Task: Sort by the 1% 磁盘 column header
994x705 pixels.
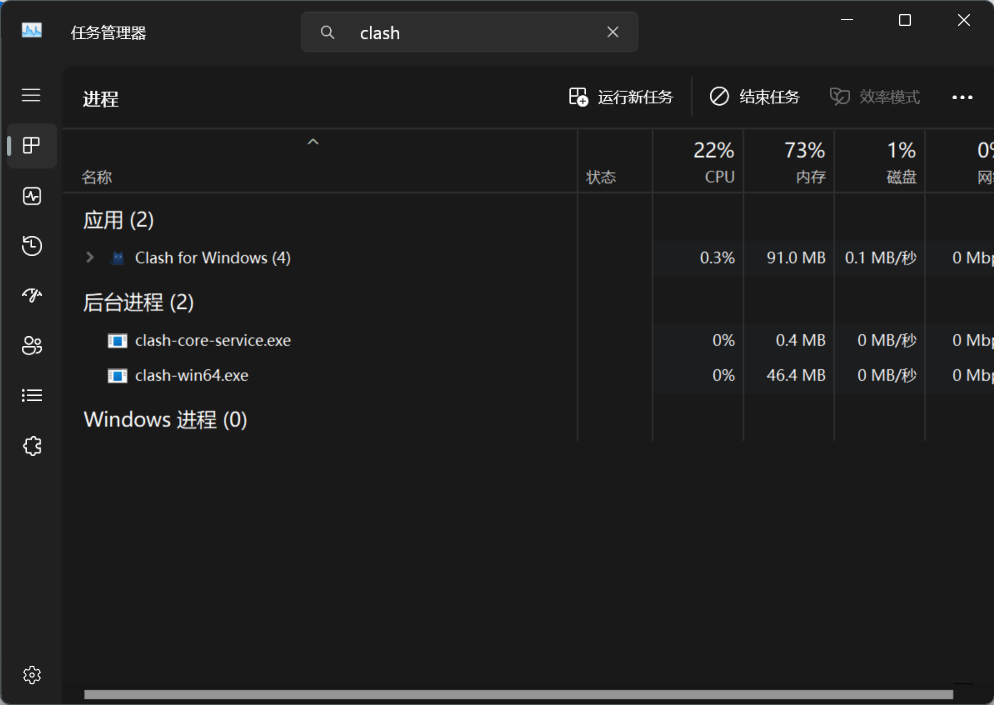Action: pyautogui.click(x=879, y=161)
